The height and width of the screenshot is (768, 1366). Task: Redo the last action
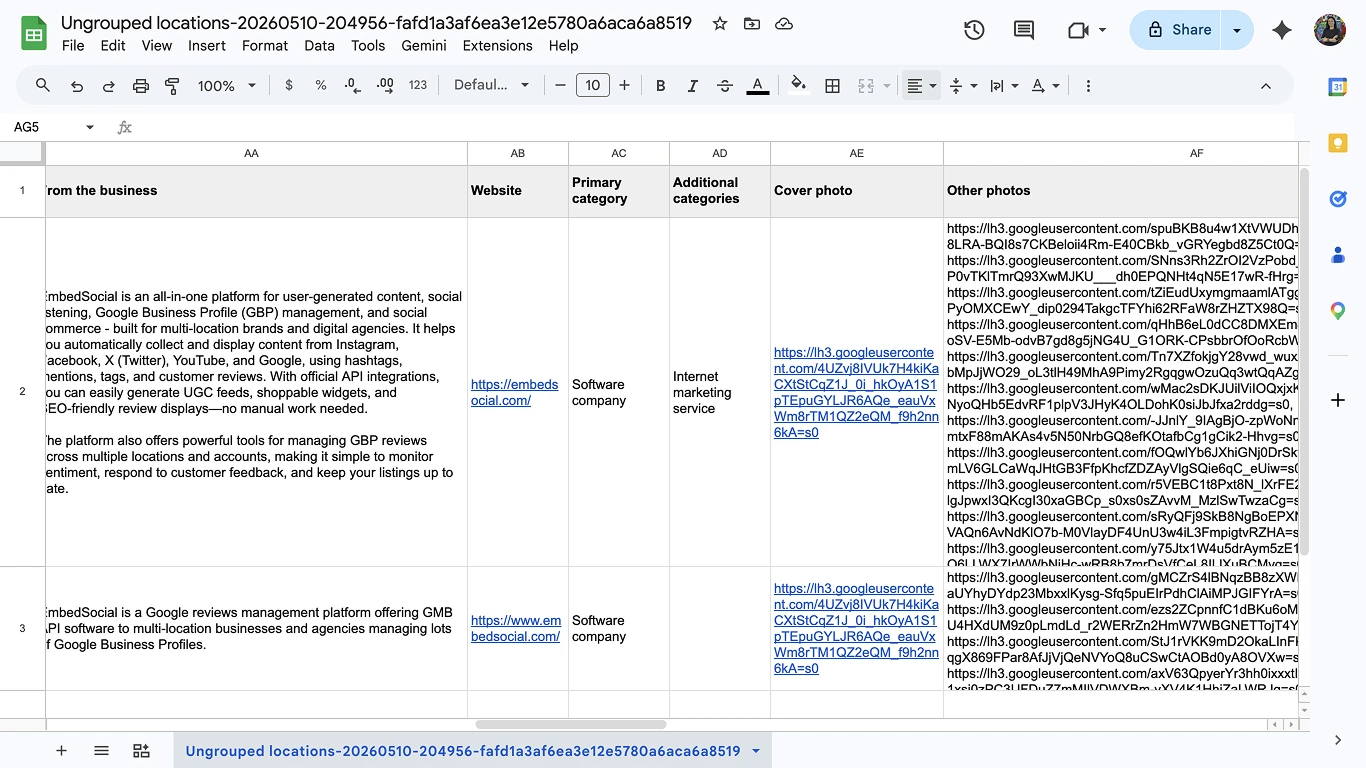point(109,86)
